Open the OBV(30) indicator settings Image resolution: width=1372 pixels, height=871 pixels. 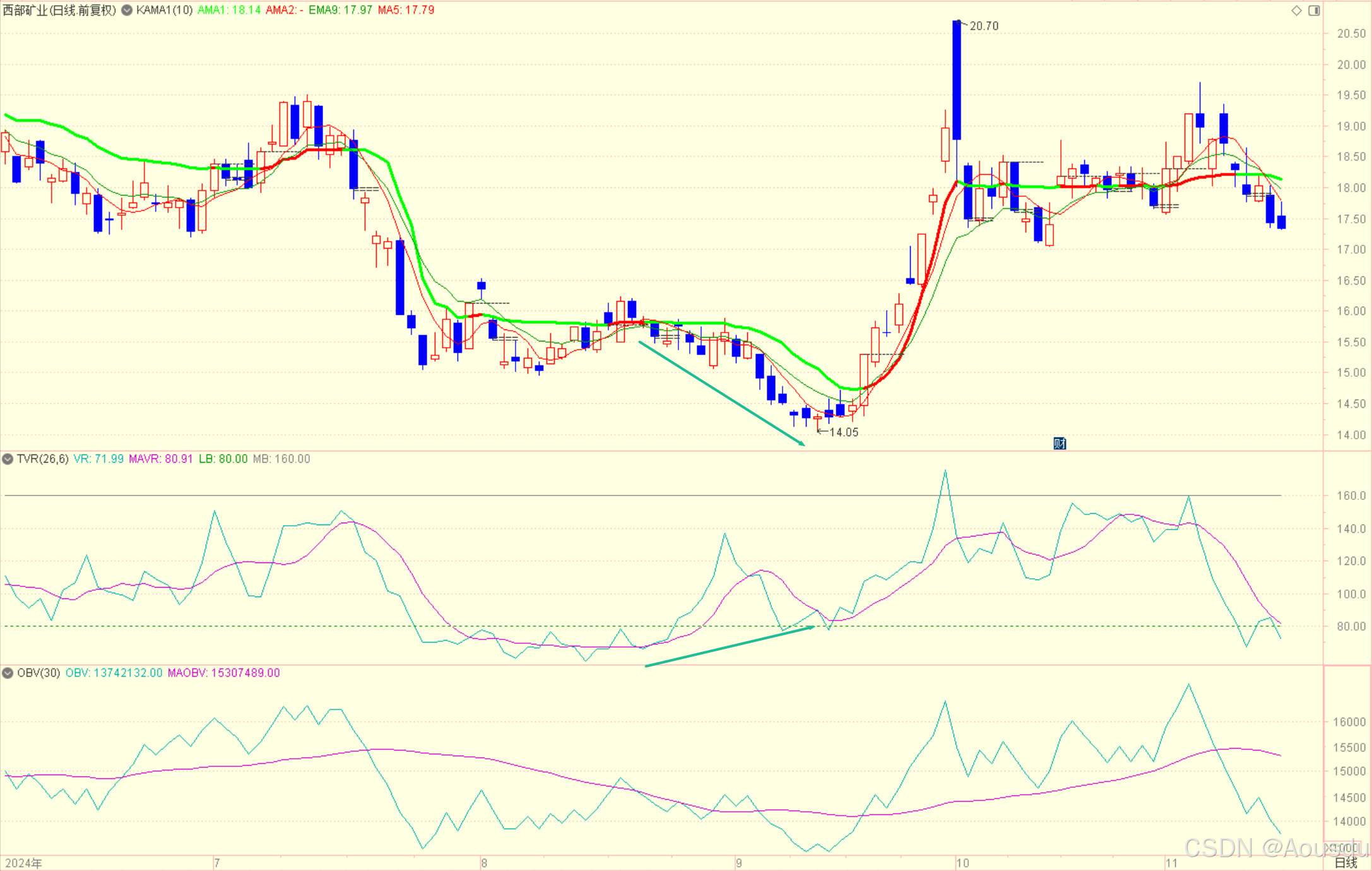(38, 673)
